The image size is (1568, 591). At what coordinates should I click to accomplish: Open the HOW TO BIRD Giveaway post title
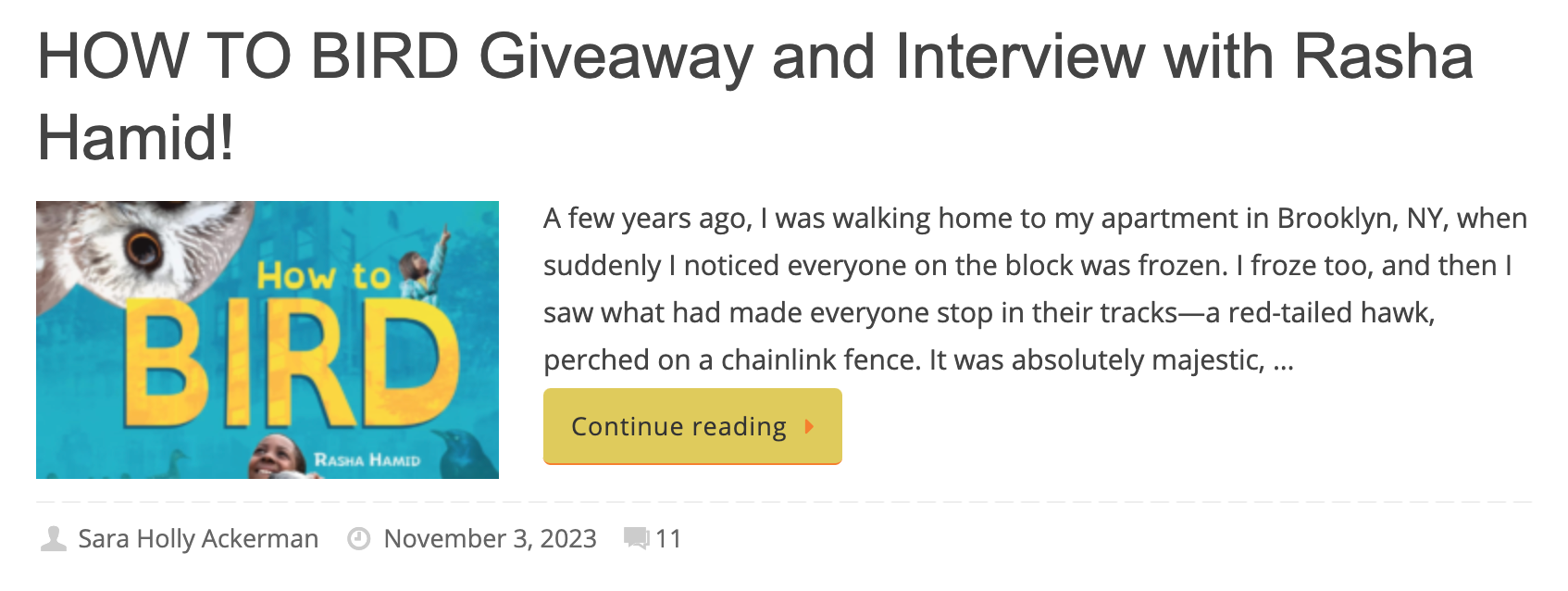753,57
